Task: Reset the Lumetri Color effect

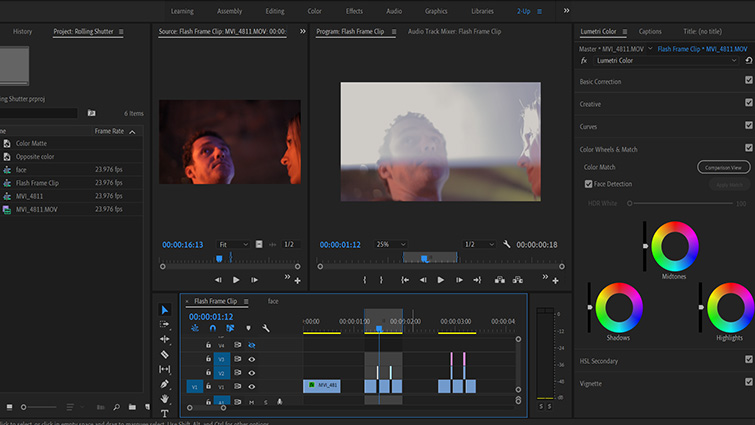Action: point(748,61)
